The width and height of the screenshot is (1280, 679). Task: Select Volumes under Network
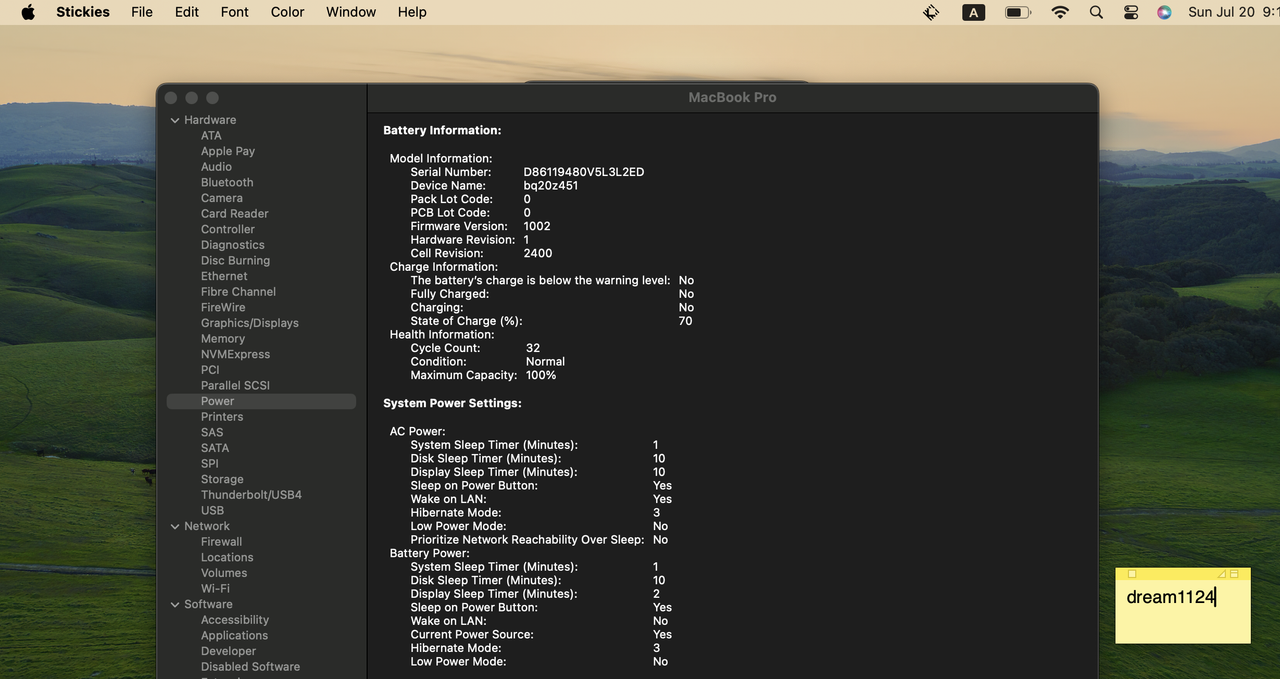[224, 573]
